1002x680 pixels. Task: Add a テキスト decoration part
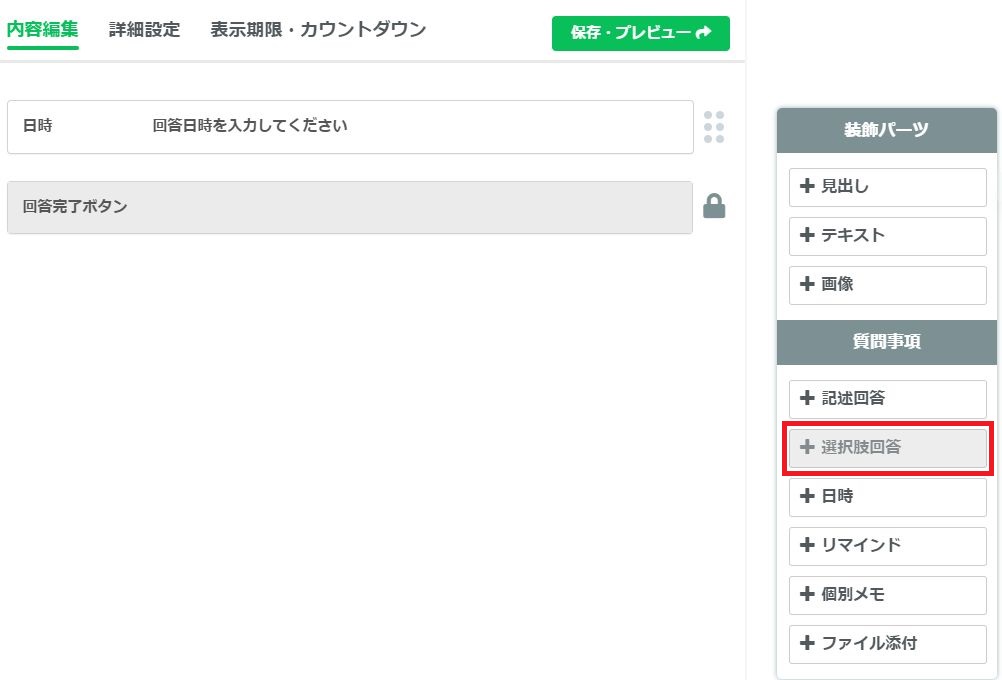pos(888,236)
